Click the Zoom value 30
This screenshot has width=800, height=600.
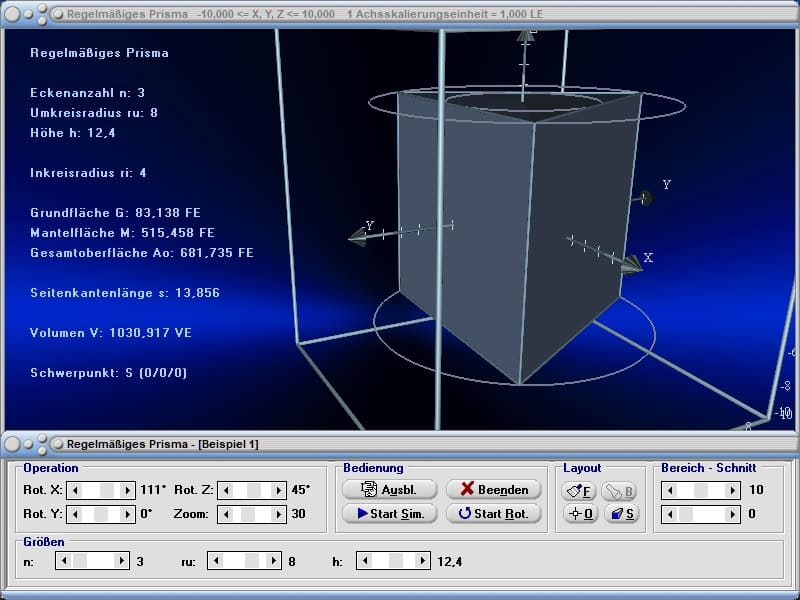(298, 514)
